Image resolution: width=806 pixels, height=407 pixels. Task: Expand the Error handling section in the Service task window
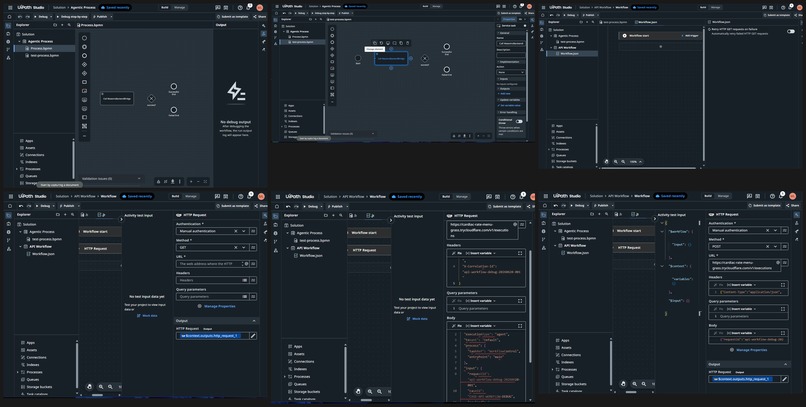point(508,112)
